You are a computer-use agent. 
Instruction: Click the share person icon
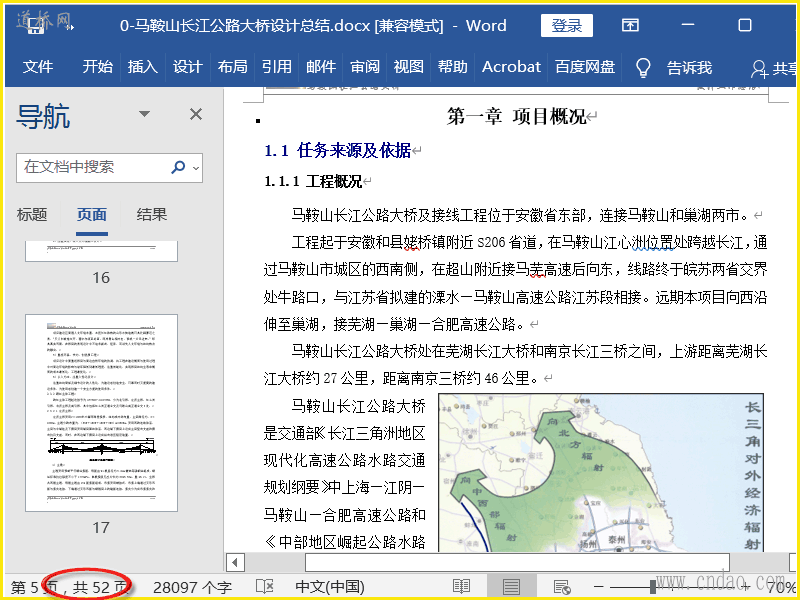click(759, 68)
